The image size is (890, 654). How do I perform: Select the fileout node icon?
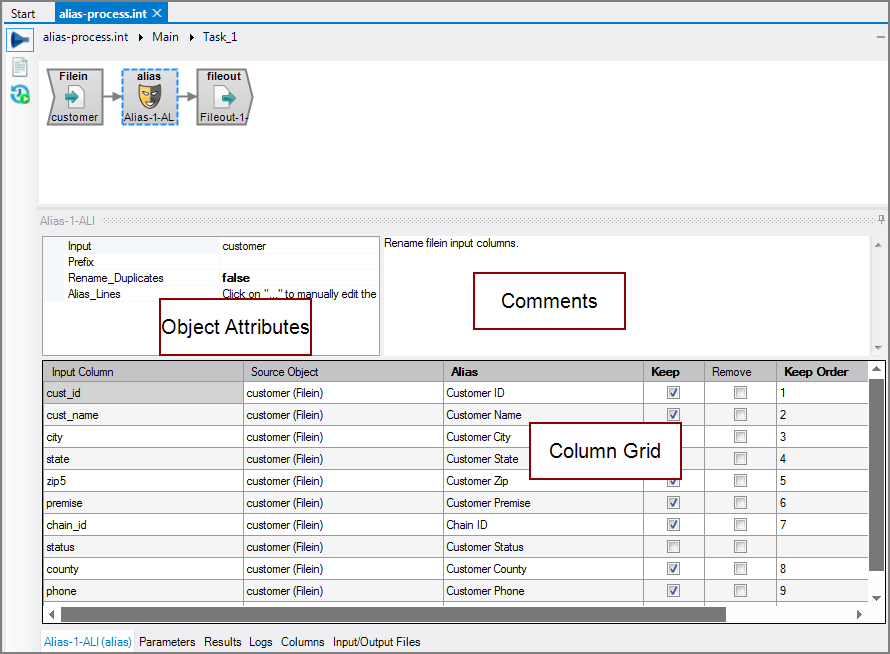click(x=224, y=97)
